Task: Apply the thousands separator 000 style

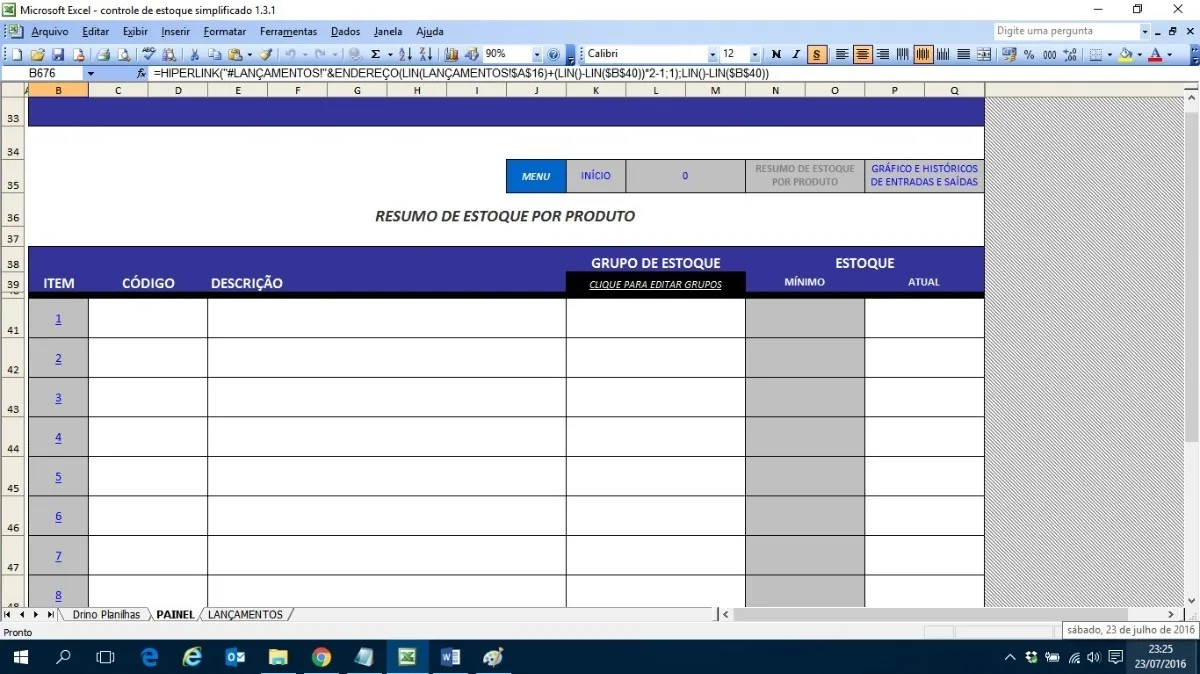Action: (1049, 54)
